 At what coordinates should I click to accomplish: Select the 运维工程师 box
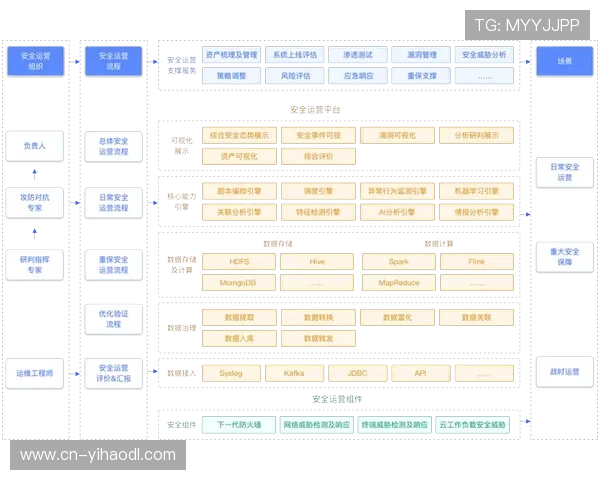click(36, 373)
